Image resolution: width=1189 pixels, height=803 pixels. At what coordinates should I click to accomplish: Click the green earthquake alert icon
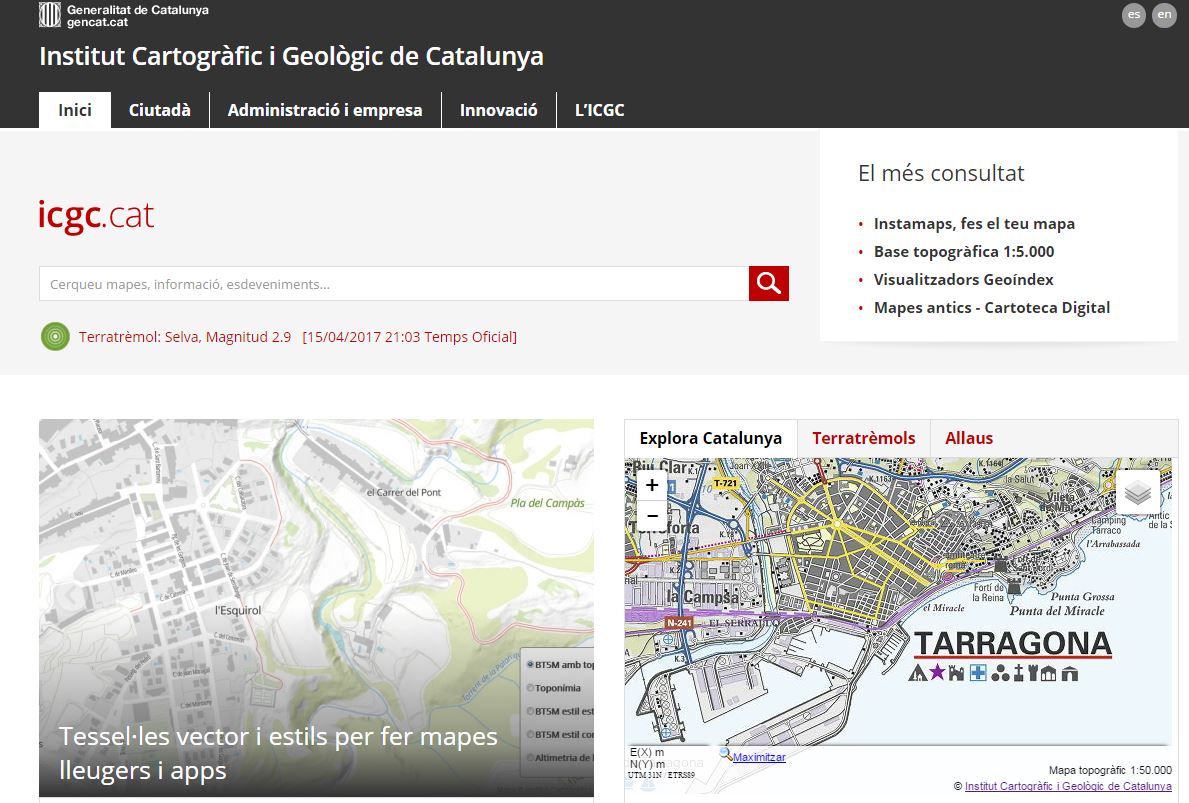point(55,337)
